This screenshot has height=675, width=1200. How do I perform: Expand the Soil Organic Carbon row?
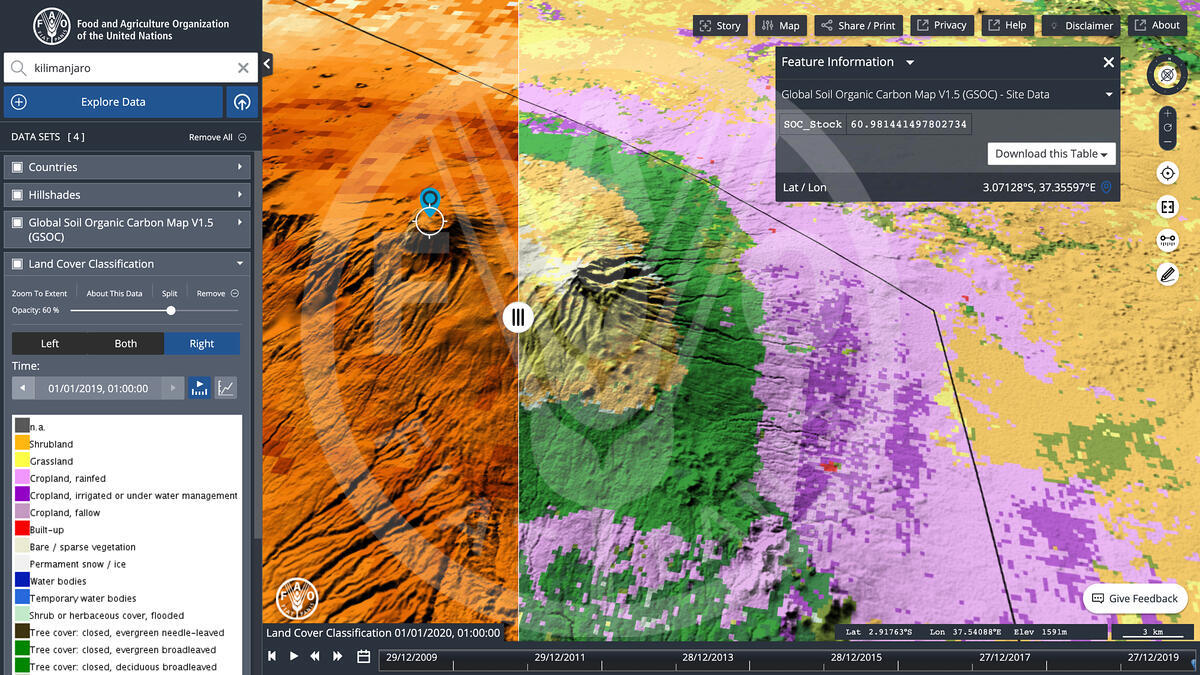coord(240,223)
